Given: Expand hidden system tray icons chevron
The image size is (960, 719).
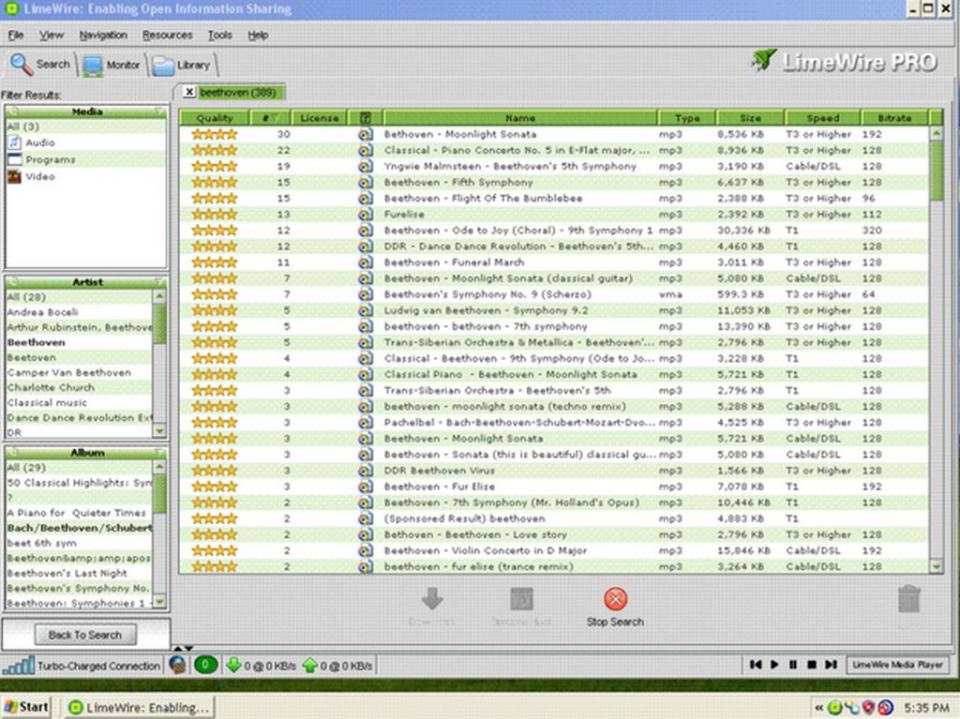Looking at the screenshot, I should 819,708.
